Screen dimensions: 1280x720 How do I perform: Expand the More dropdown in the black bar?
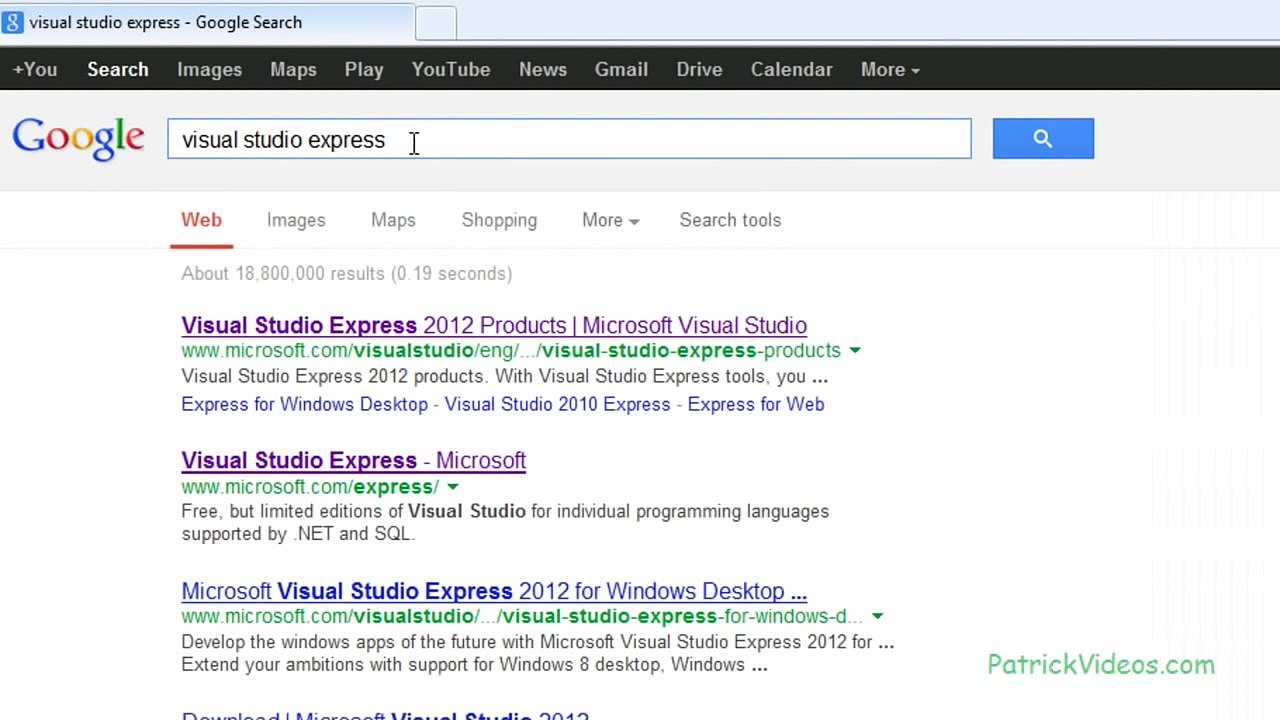pos(890,70)
